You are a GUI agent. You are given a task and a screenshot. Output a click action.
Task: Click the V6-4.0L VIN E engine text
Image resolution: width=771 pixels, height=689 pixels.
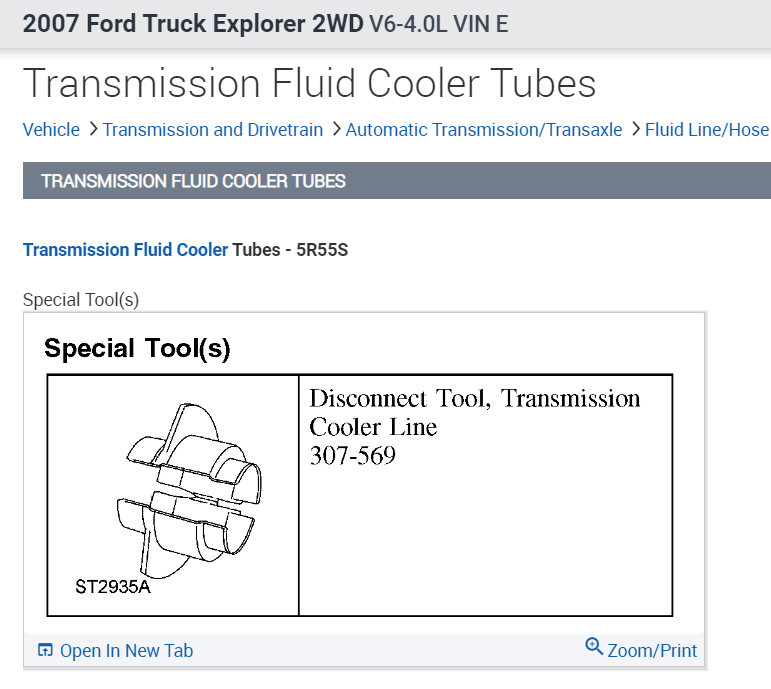438,23
